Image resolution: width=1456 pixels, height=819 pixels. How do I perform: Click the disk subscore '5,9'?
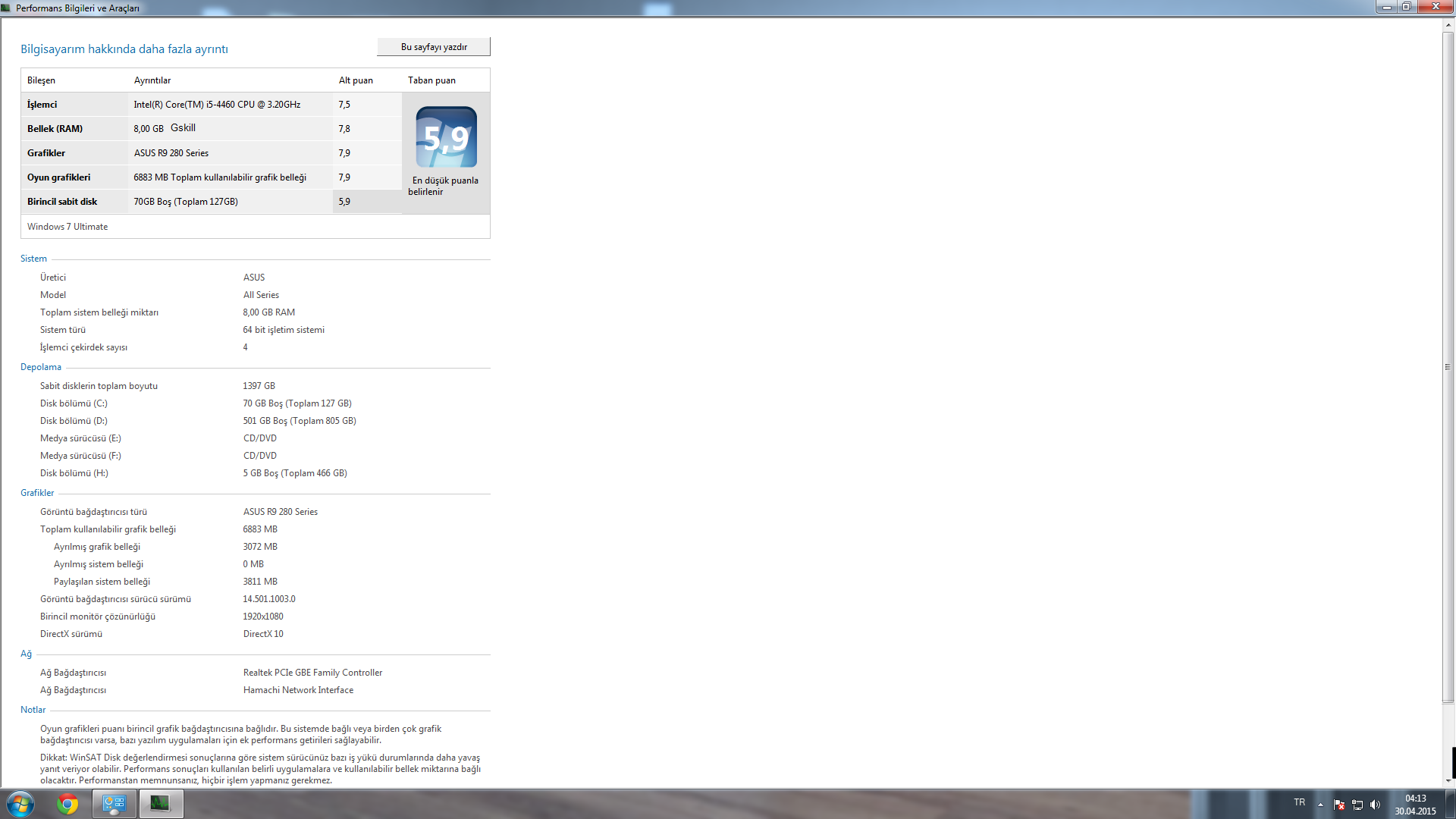[x=344, y=202]
